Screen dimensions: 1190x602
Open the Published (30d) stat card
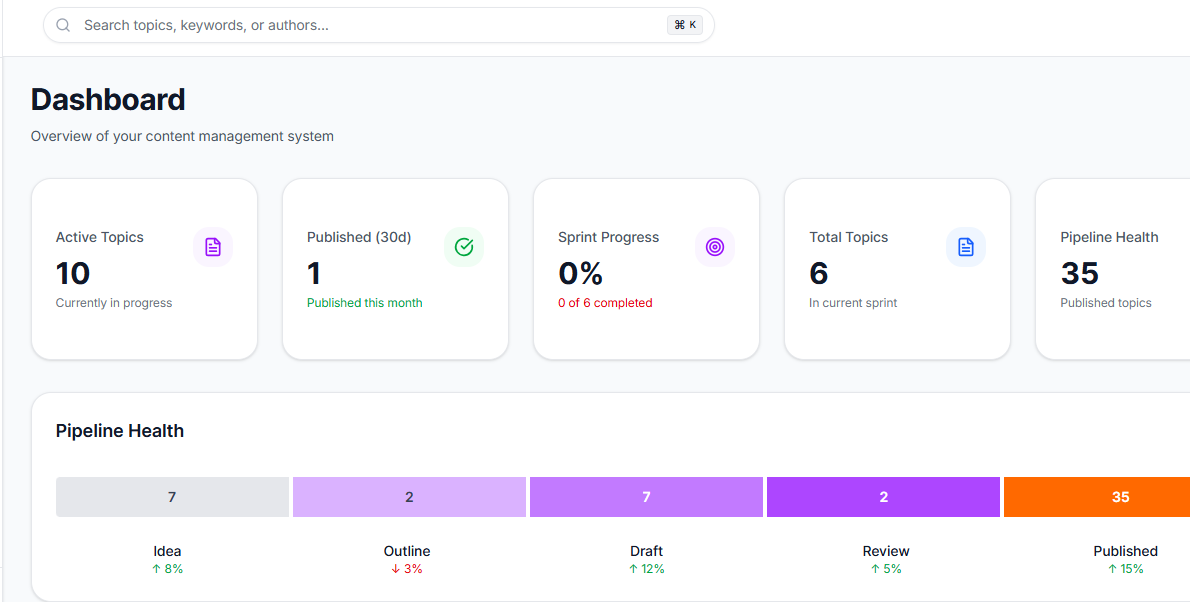click(x=395, y=268)
